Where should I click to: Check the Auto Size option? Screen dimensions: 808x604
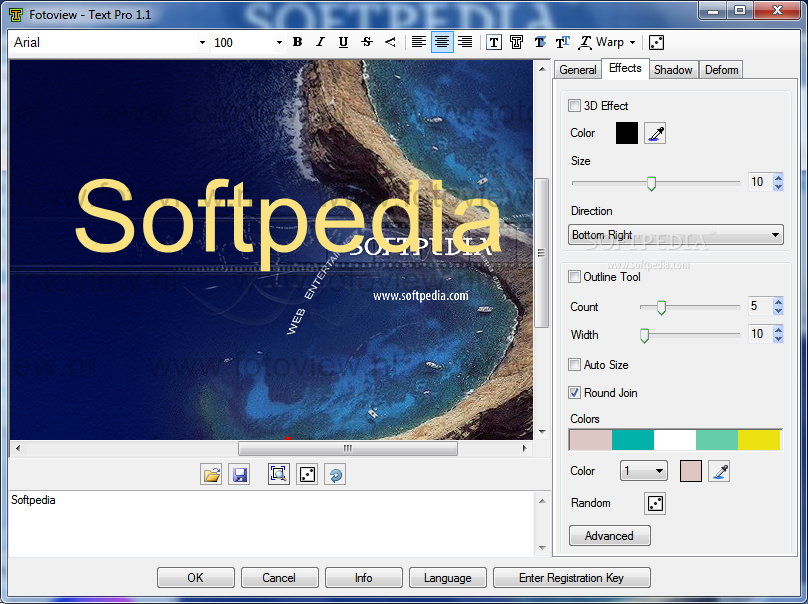[x=574, y=365]
